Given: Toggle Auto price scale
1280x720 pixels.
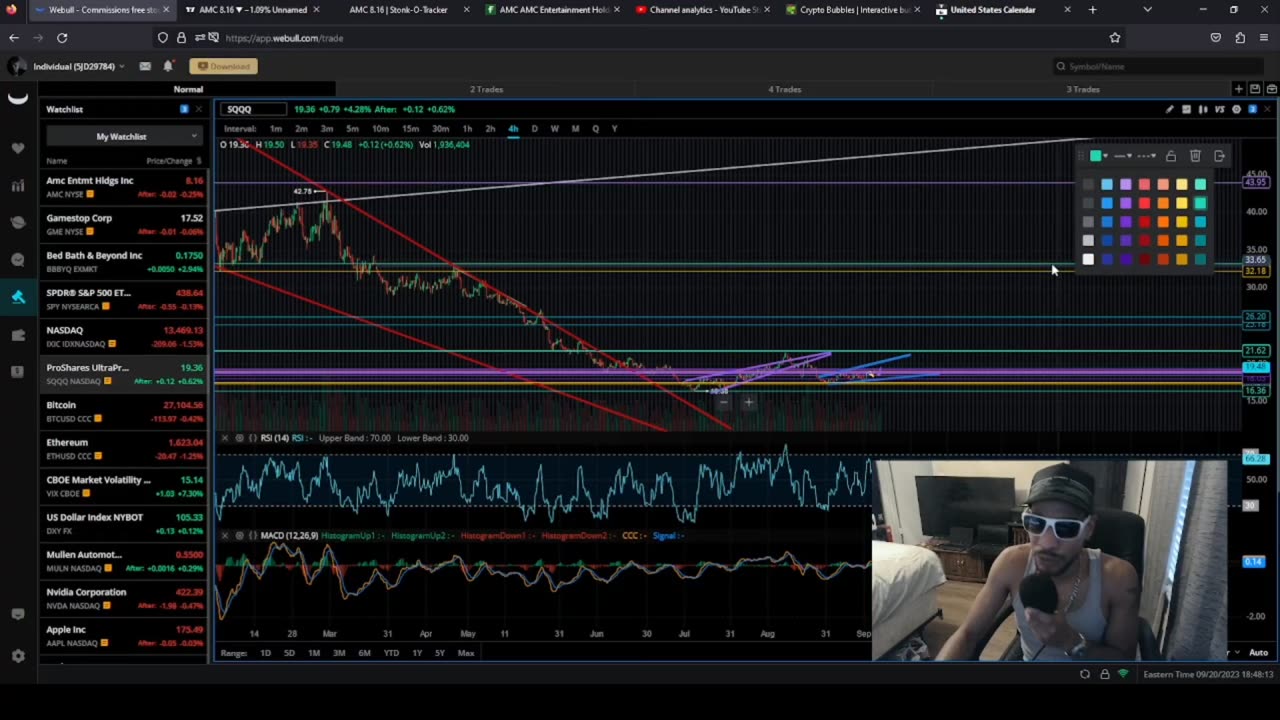Looking at the screenshot, I should point(1258,653).
